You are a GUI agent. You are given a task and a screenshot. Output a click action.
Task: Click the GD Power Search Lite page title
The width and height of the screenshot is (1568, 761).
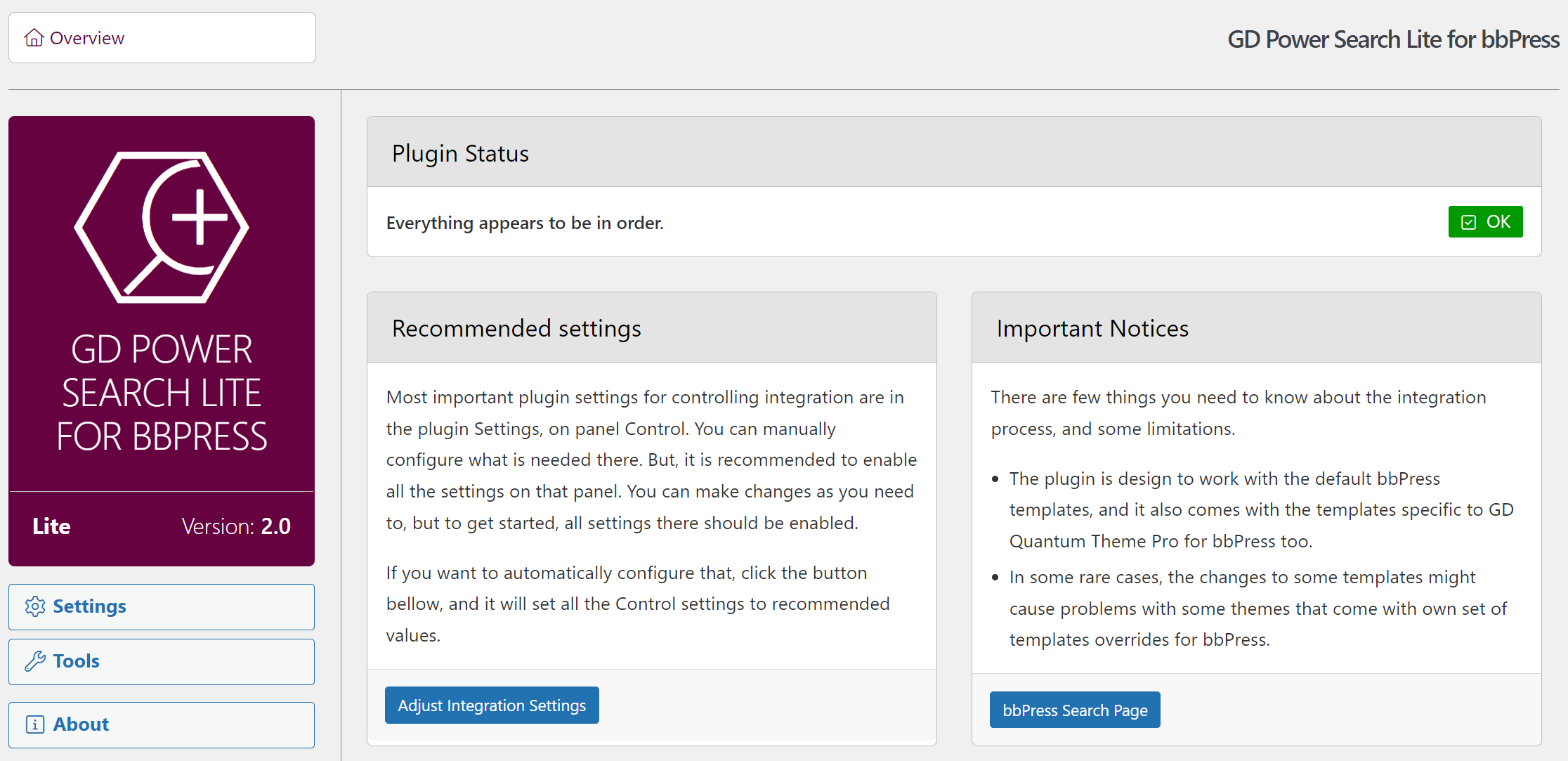pyautogui.click(x=1393, y=39)
